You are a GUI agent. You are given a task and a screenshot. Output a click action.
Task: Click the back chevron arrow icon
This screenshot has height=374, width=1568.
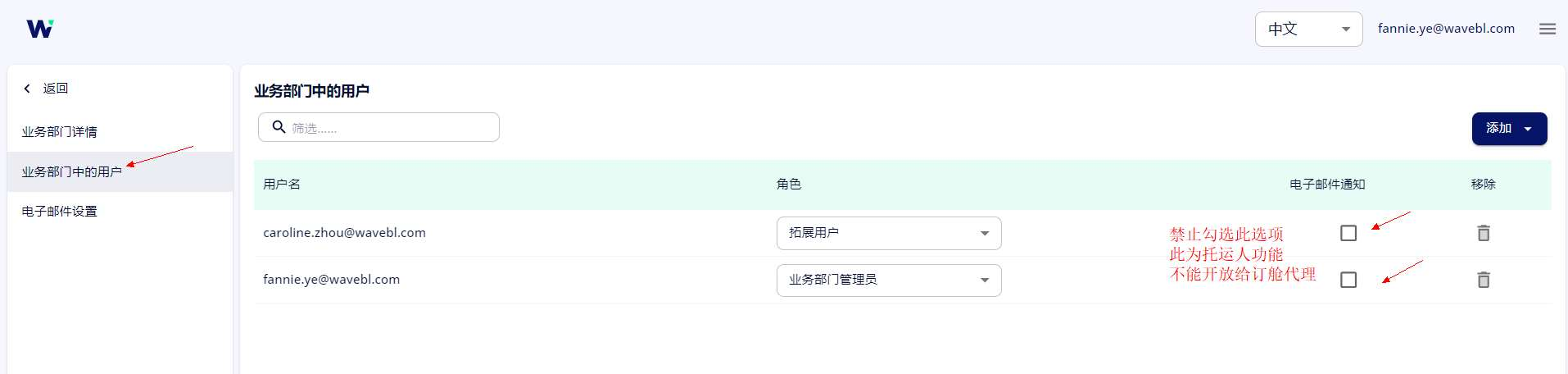point(27,88)
